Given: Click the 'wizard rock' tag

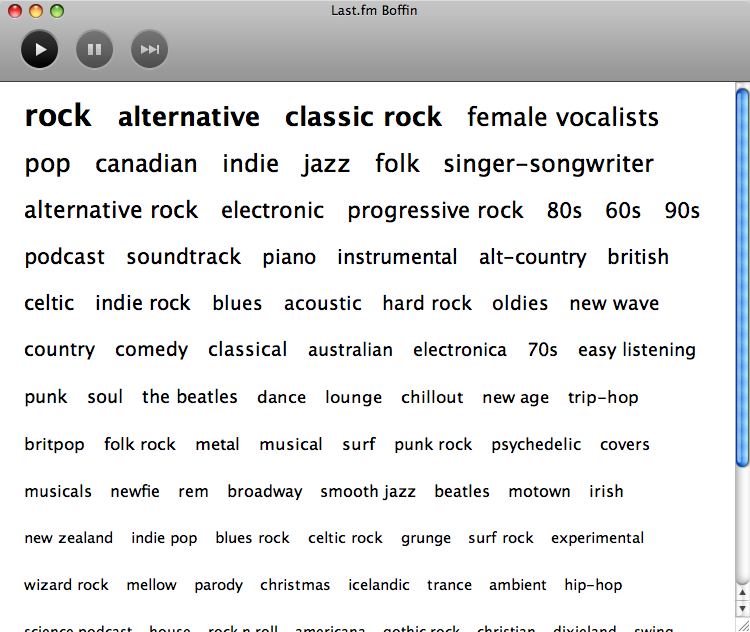Looking at the screenshot, I should [x=66, y=585].
